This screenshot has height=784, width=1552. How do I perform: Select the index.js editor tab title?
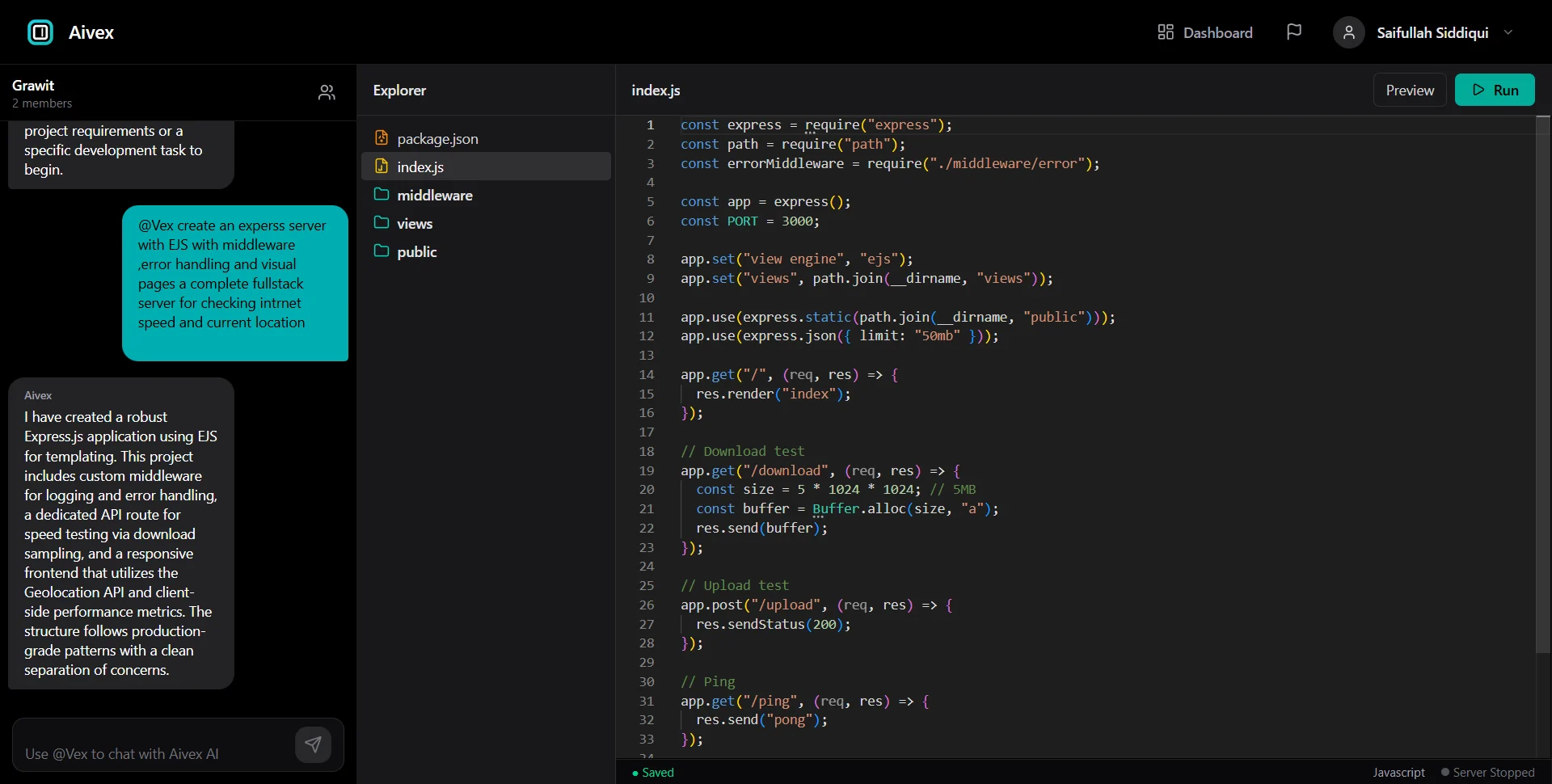coord(656,91)
